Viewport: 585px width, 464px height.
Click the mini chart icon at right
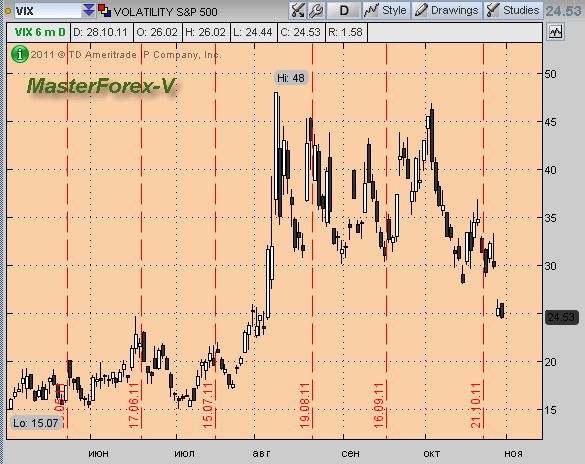[555, 32]
